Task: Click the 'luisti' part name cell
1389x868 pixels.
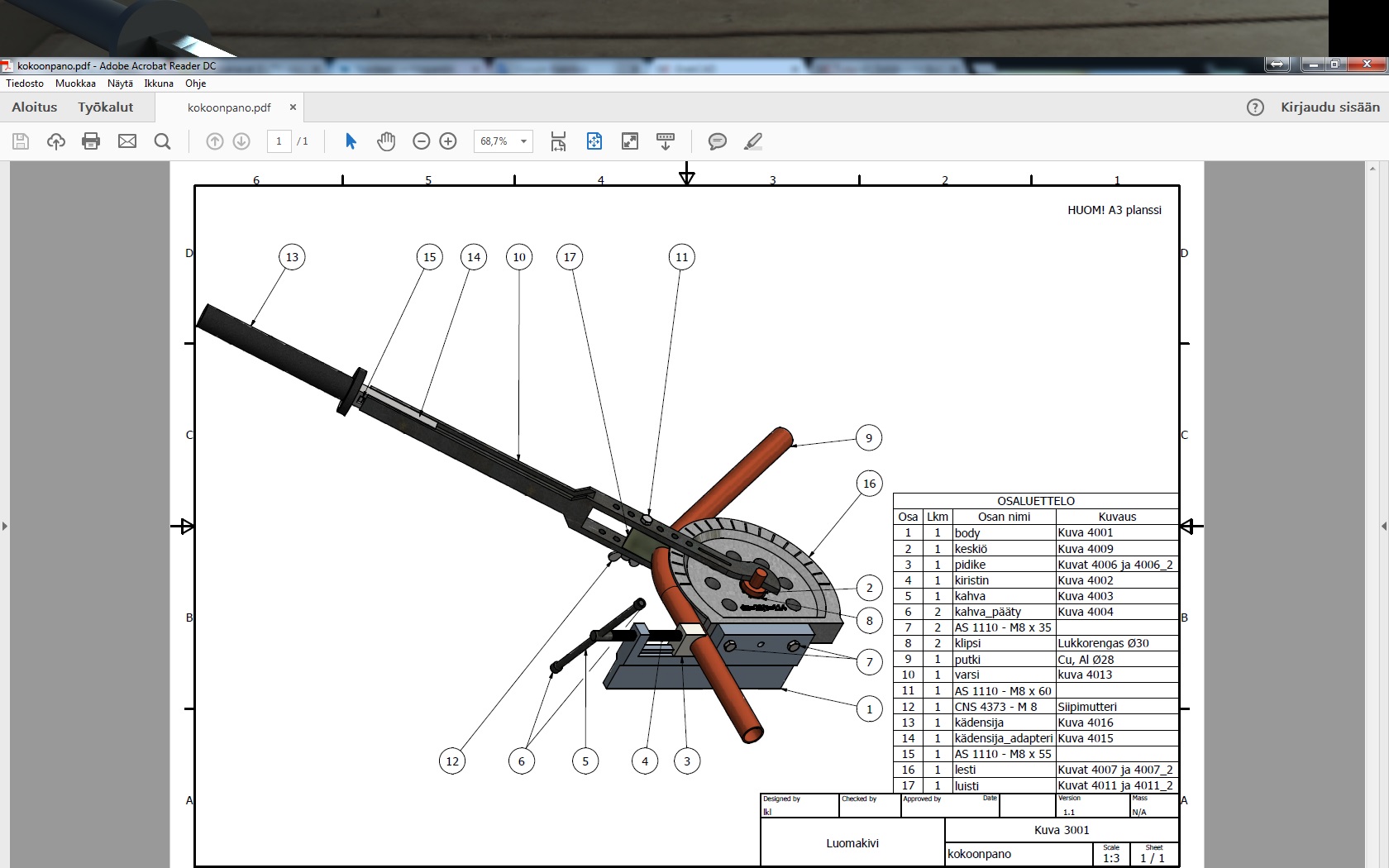Action: tap(1004, 786)
